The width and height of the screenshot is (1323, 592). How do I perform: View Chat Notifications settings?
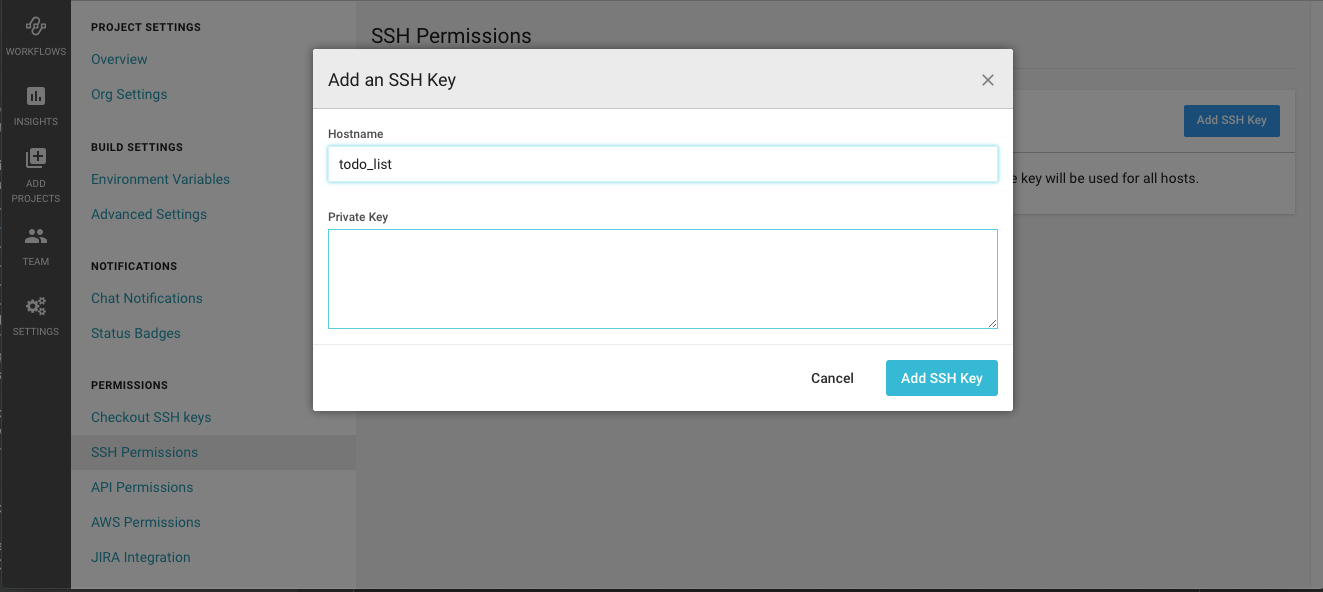point(146,297)
